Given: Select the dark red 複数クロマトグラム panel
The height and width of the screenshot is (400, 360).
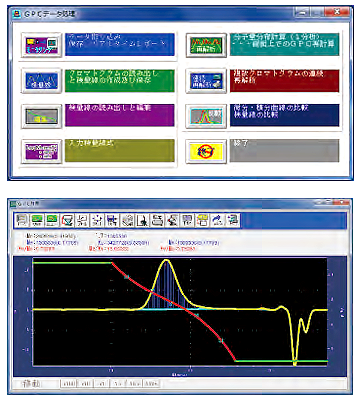Looking at the screenshot, I should click(284, 80).
